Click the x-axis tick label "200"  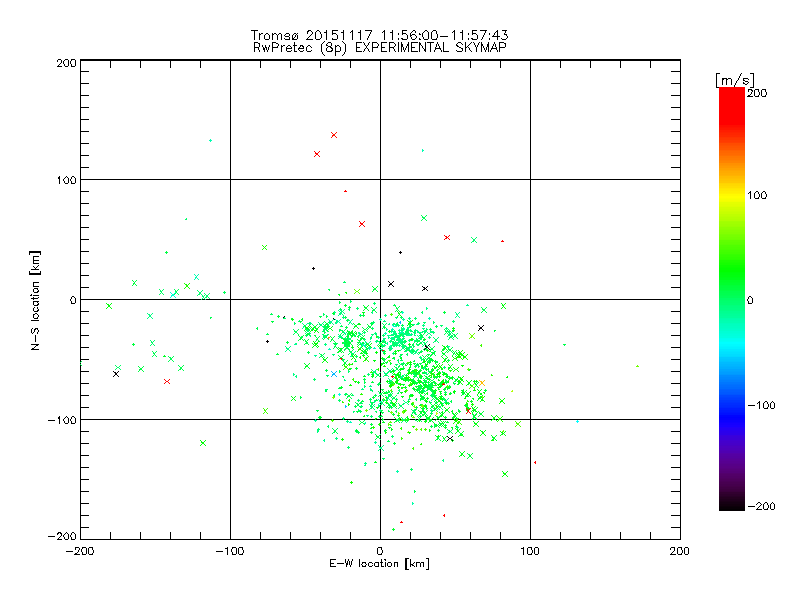pos(680,551)
